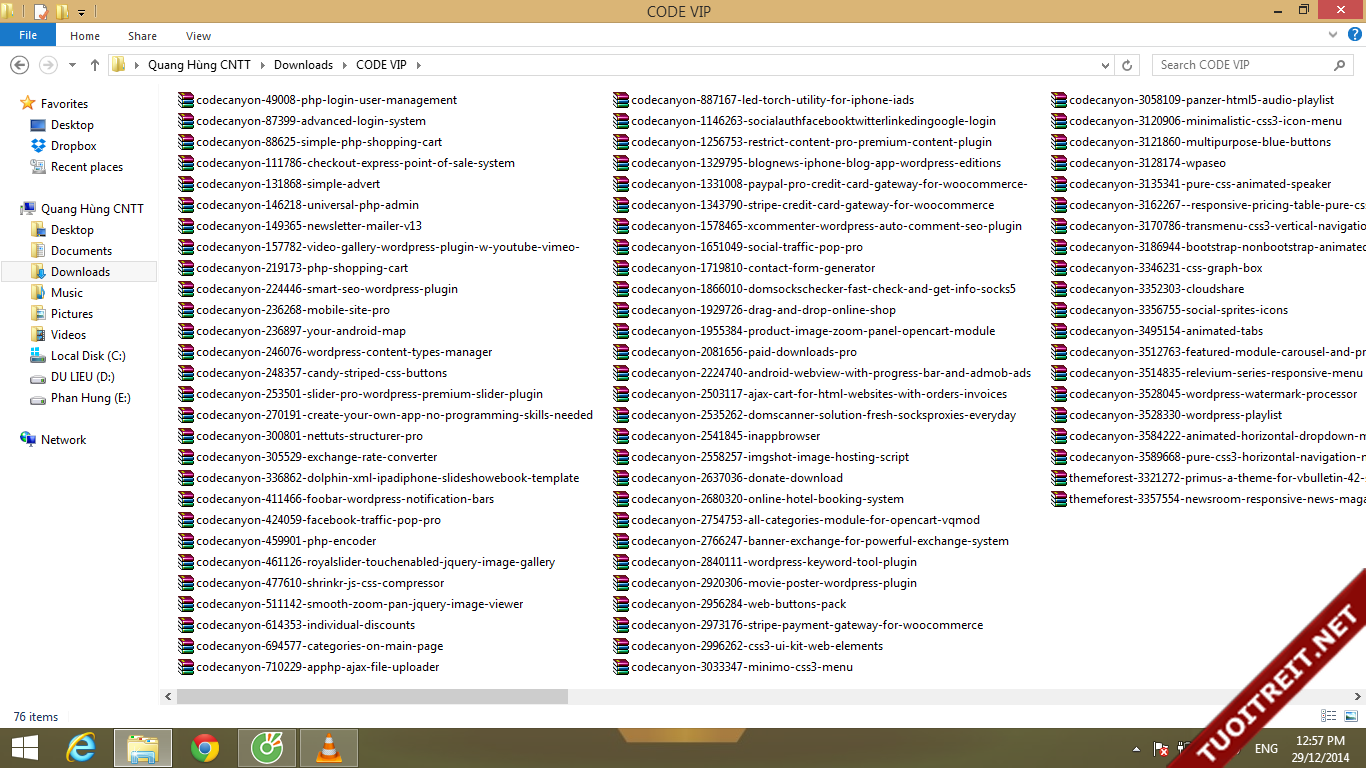Select Downloads in the navigation pane
1366x768 pixels.
click(79, 271)
